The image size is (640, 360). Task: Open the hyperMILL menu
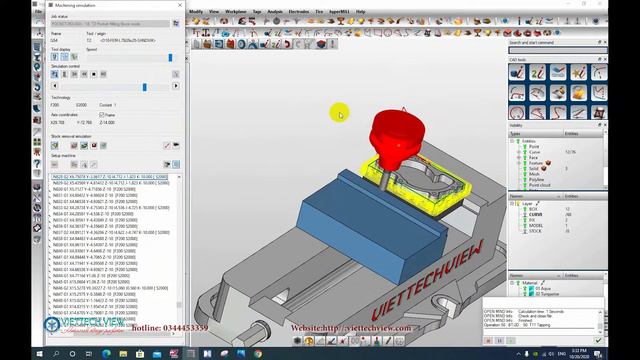[x=340, y=12]
